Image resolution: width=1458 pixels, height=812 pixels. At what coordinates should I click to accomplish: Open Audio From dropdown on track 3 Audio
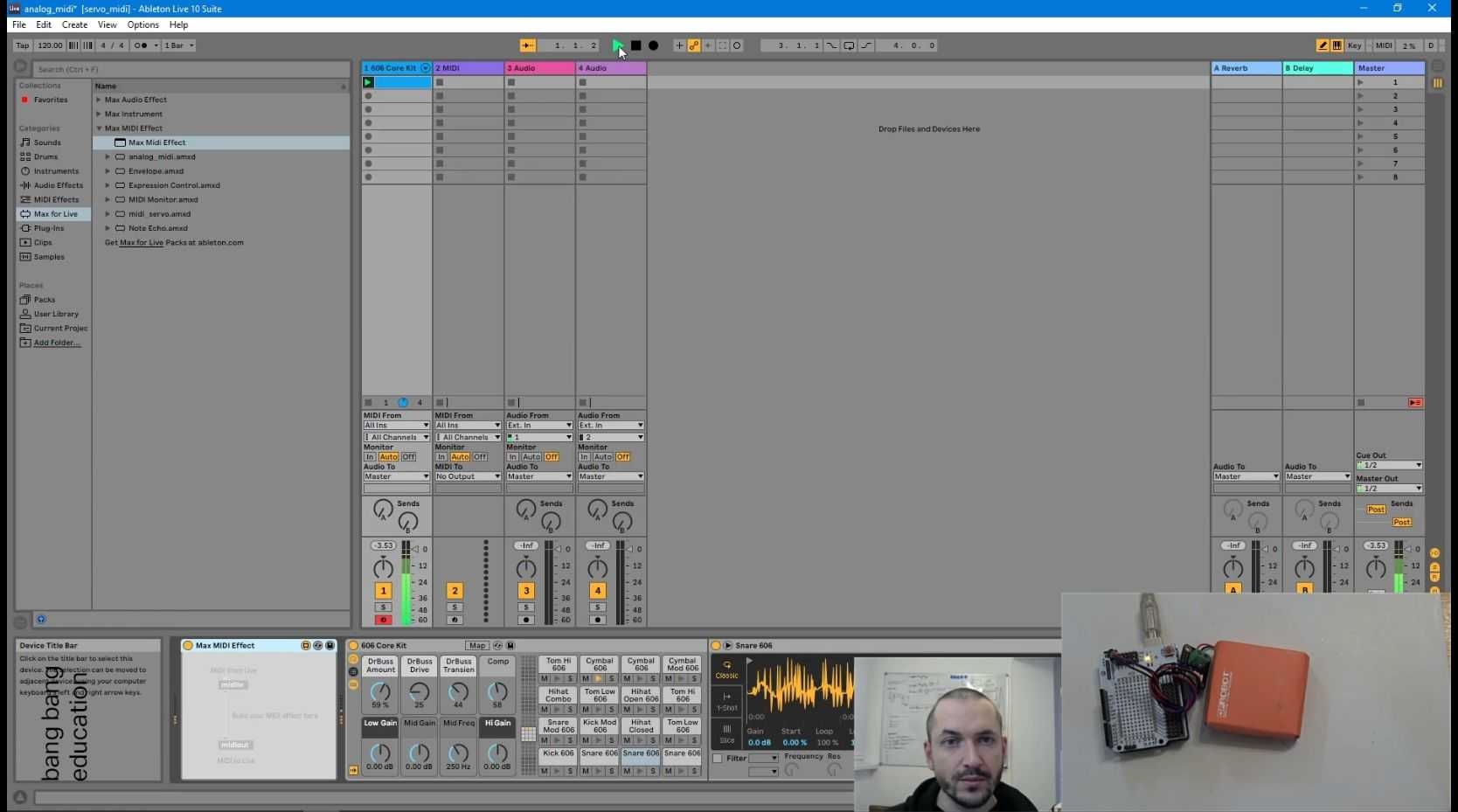(x=539, y=426)
